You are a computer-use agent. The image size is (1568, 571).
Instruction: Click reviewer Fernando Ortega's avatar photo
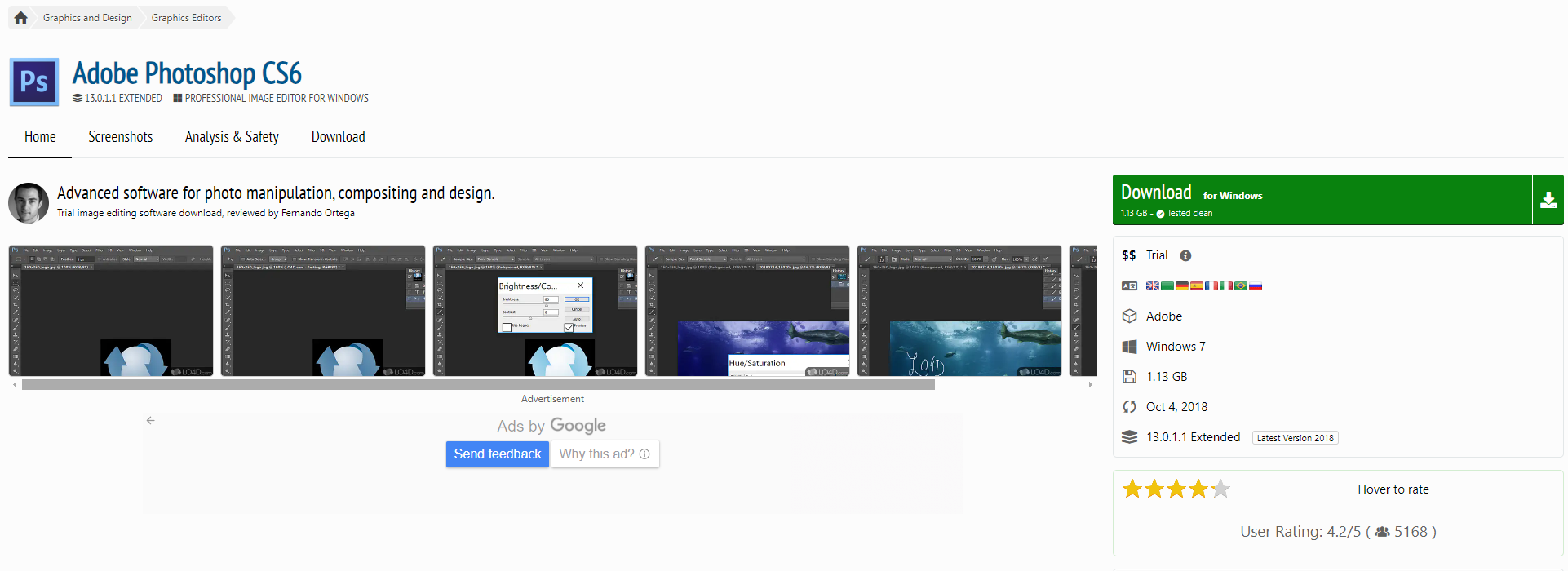click(x=29, y=203)
